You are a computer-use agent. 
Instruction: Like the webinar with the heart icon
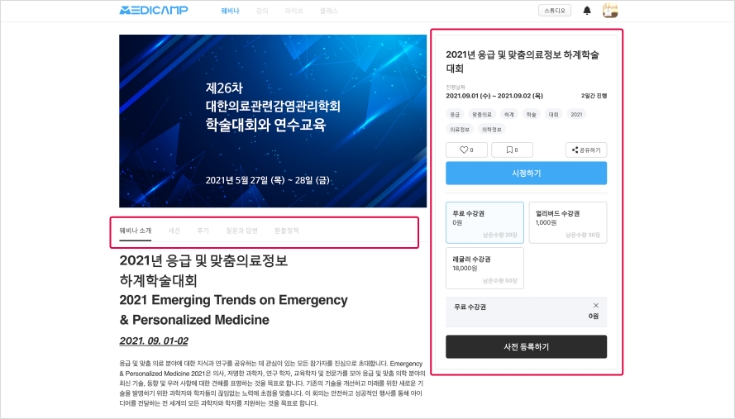tap(466, 150)
